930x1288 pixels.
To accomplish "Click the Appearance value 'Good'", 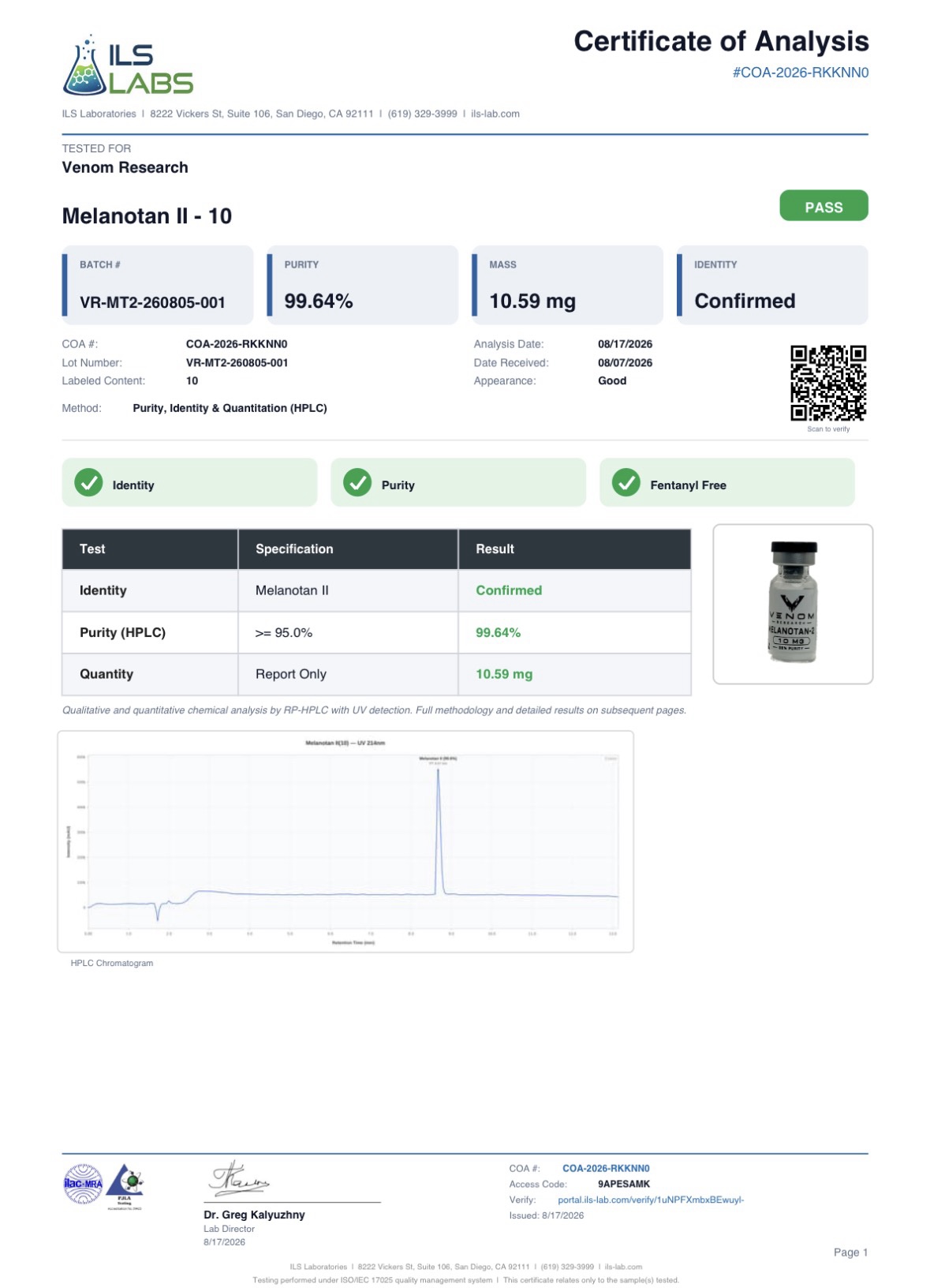I will [612, 380].
